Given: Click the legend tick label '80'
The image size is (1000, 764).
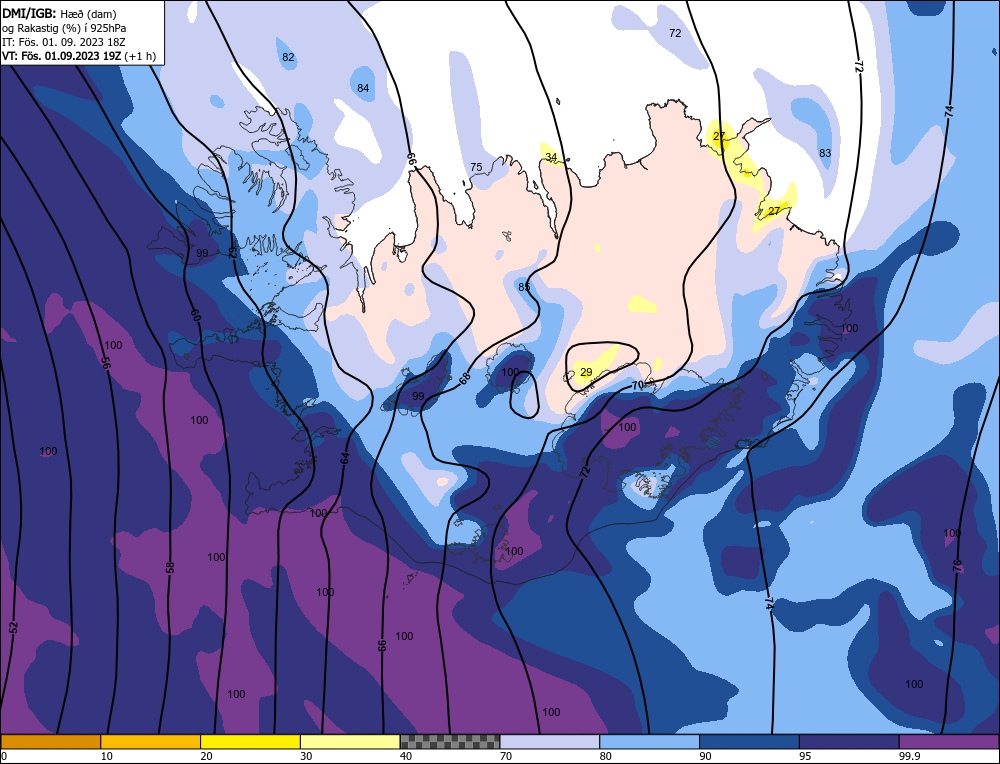Looking at the screenshot, I should click(606, 756).
